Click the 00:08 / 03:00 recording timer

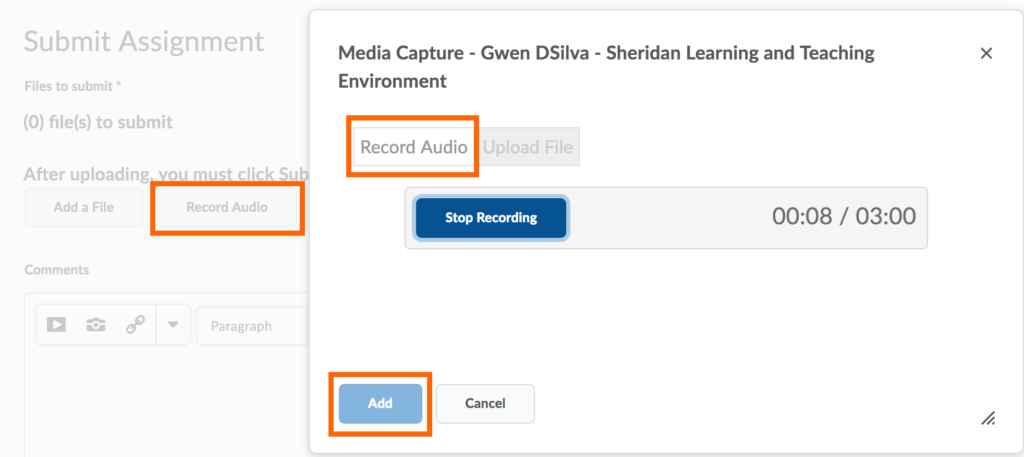click(843, 217)
